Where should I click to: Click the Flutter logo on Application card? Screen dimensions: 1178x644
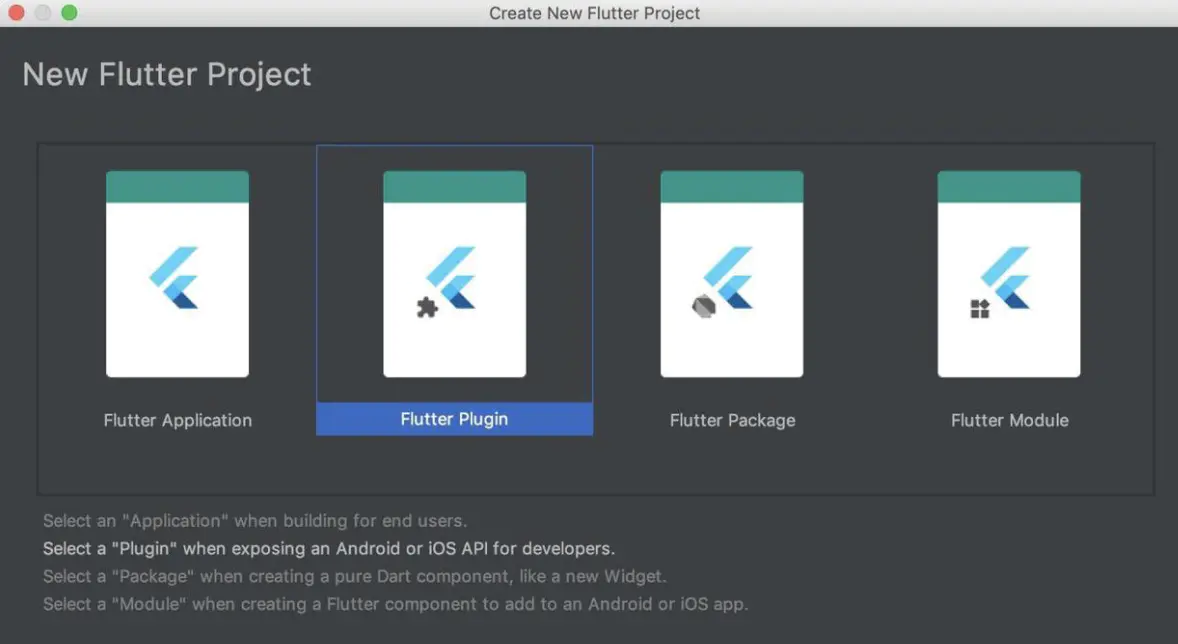[x=174, y=277]
